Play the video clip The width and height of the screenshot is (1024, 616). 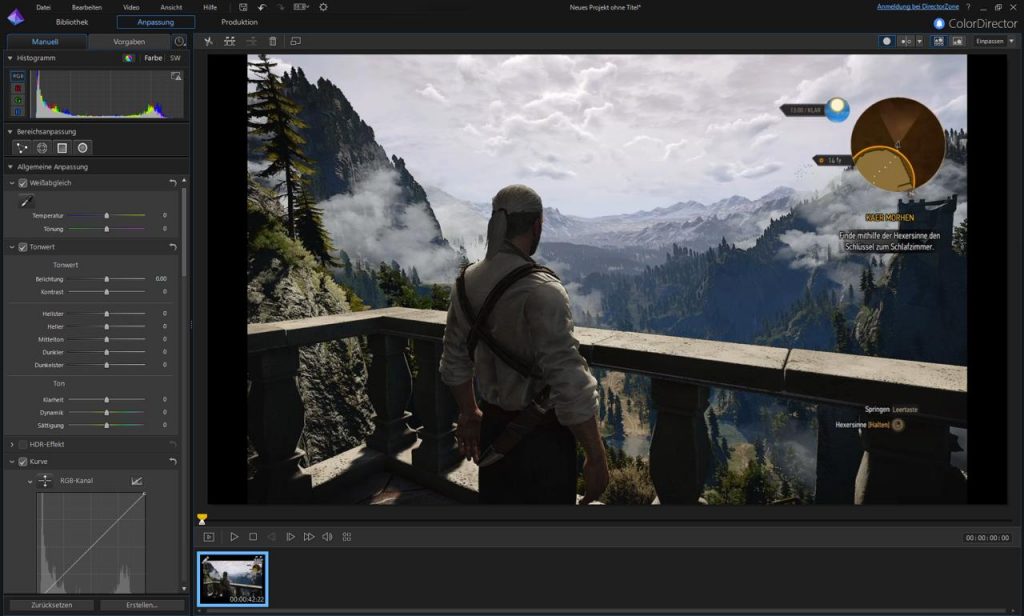coord(234,537)
